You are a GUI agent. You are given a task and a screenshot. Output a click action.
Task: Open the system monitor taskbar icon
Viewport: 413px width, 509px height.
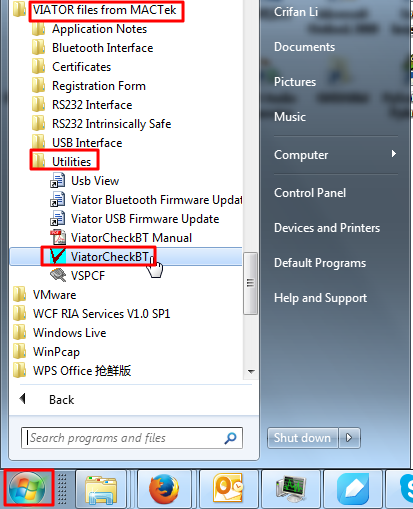tap(291, 489)
